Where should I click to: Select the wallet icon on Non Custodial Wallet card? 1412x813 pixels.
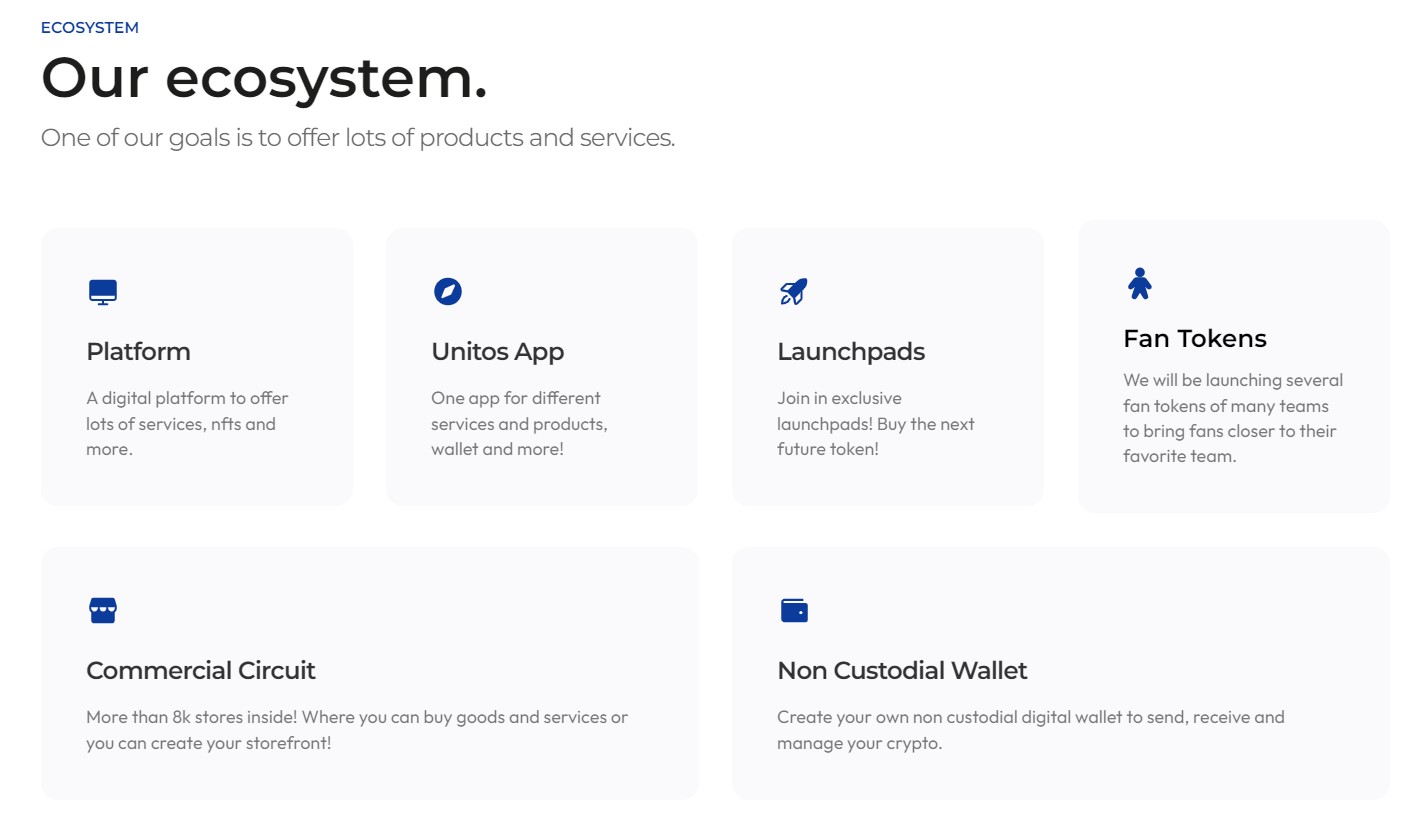coord(793,610)
